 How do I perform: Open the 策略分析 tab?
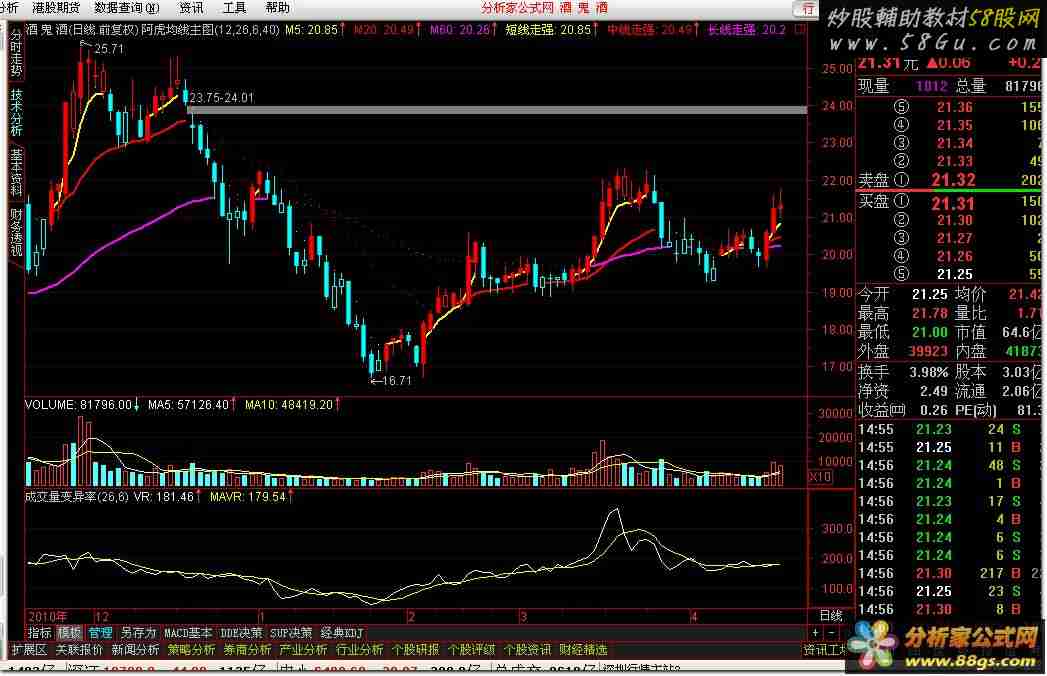coord(191,649)
